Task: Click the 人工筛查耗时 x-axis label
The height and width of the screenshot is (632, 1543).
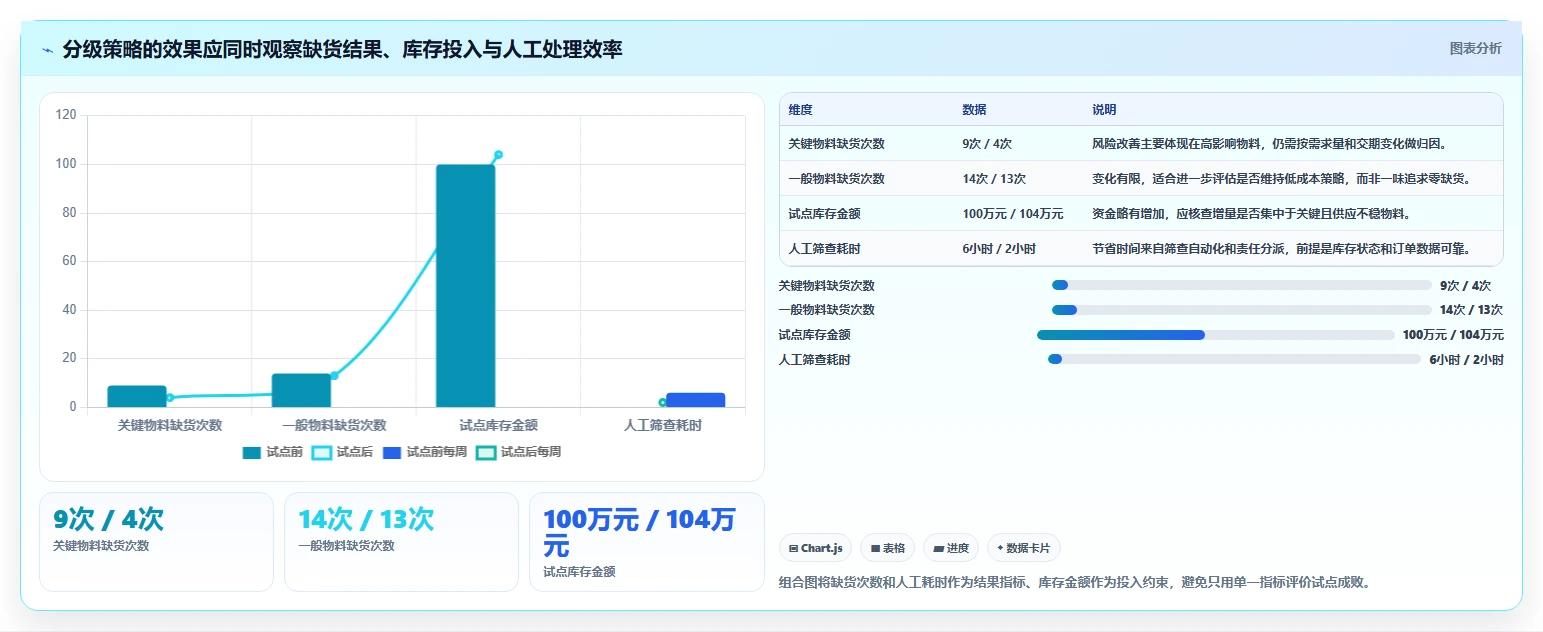Action: (662, 425)
